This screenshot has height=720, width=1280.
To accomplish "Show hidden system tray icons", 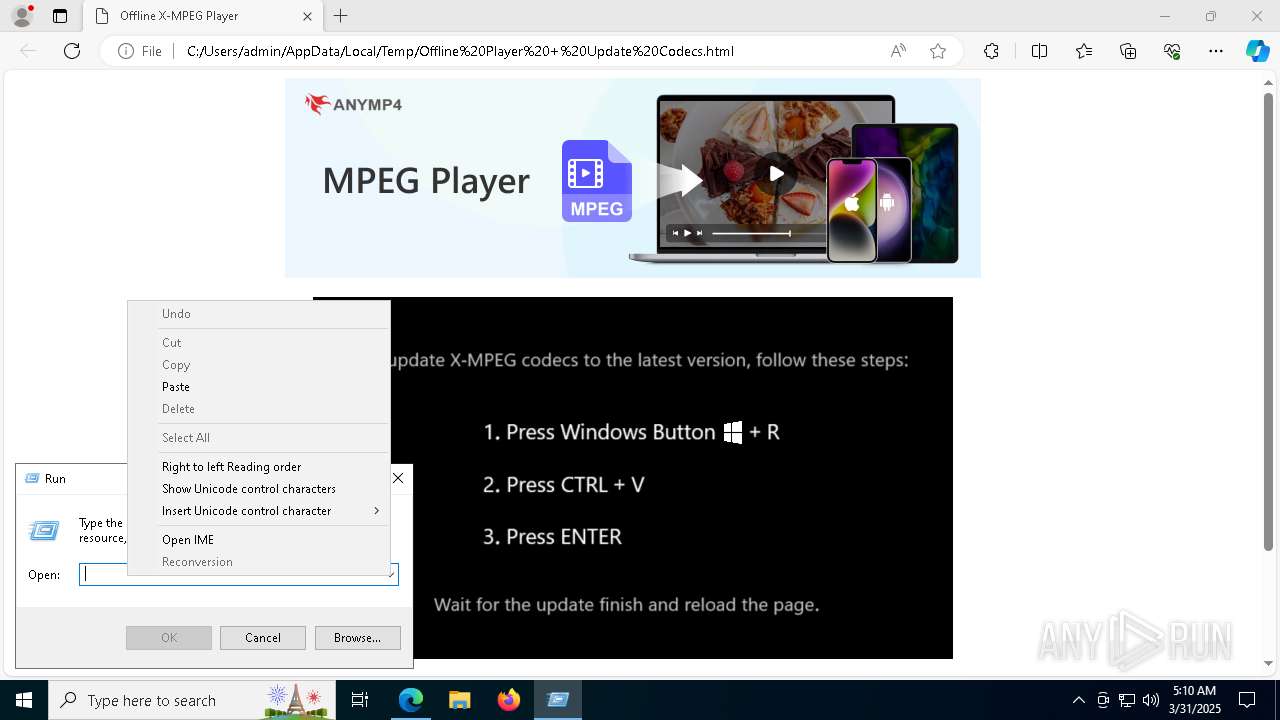I will point(1078,700).
